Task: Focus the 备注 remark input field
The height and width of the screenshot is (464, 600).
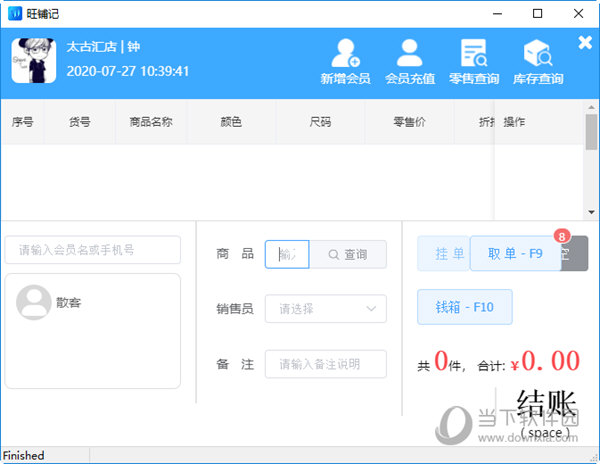Action: [326, 364]
